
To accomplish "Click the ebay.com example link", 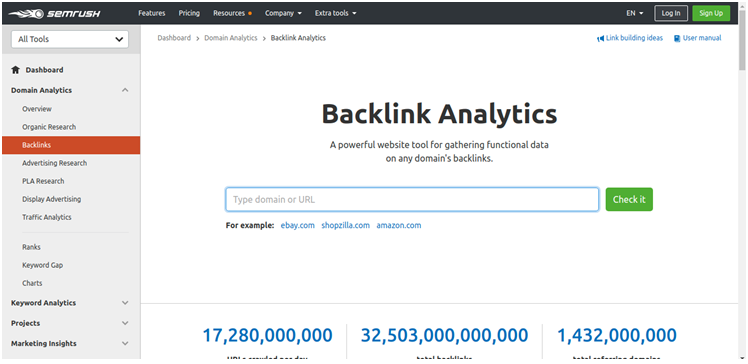I will [298, 226].
